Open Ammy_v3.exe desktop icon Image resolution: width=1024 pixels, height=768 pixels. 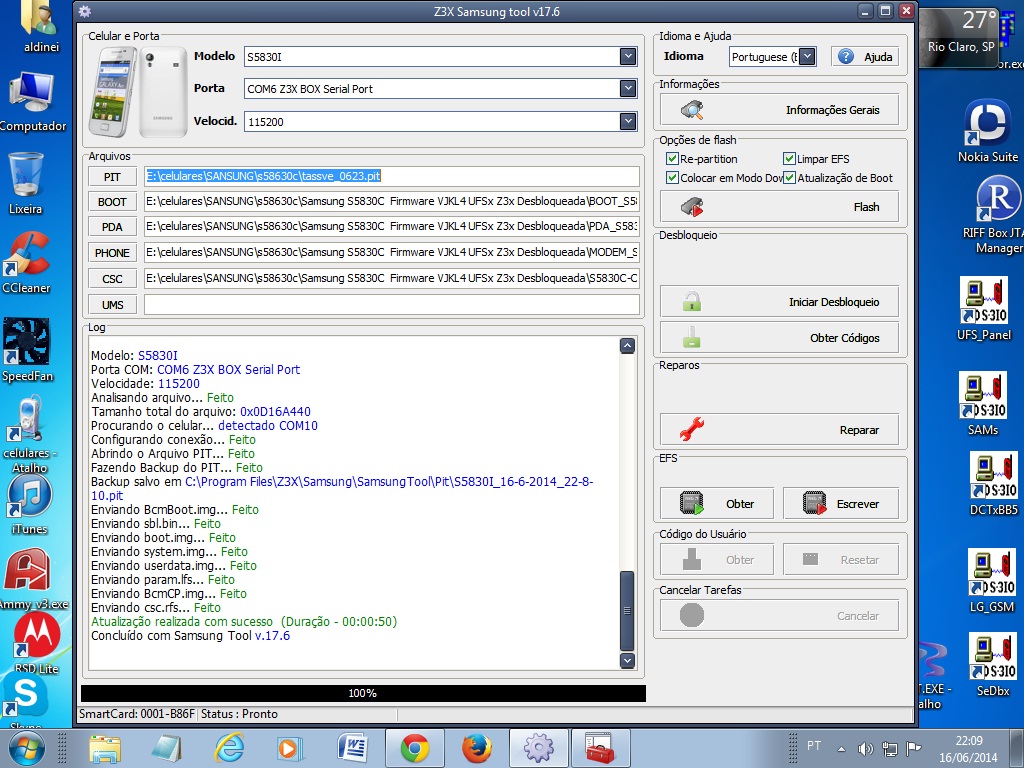(x=33, y=578)
